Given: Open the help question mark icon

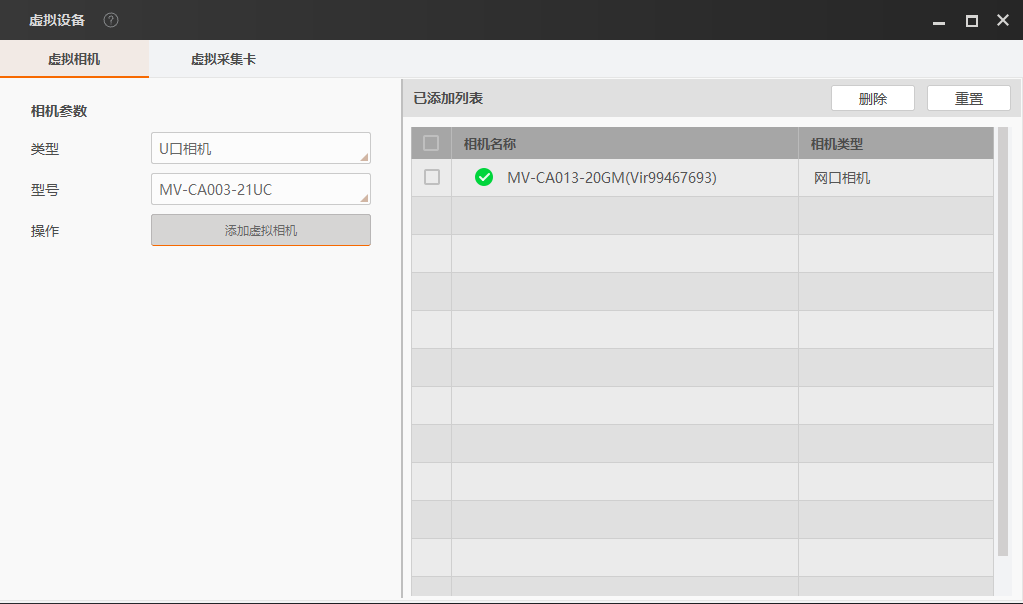Looking at the screenshot, I should click(x=111, y=20).
